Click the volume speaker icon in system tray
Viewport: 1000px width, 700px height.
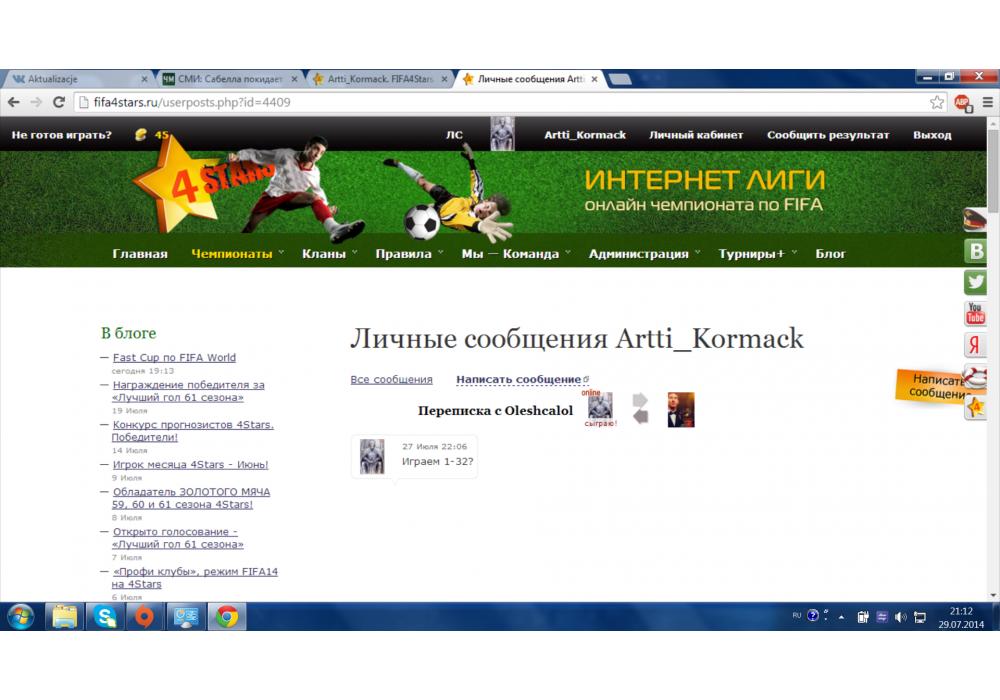click(x=901, y=617)
